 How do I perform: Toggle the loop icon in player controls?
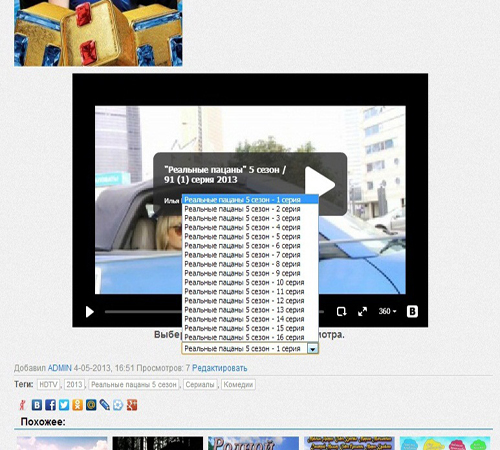click(341, 312)
